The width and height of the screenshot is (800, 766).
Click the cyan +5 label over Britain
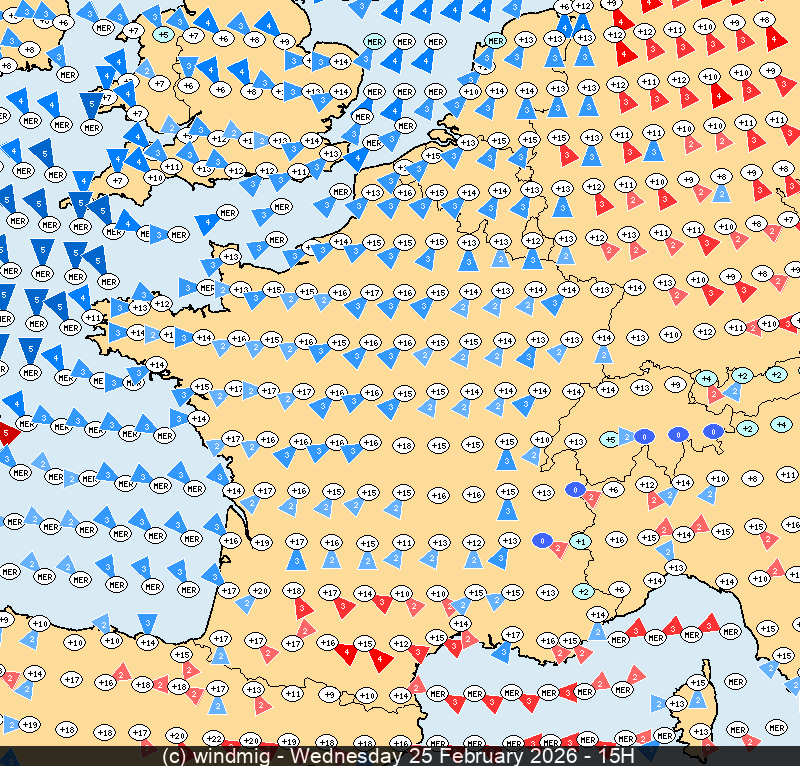163,35
